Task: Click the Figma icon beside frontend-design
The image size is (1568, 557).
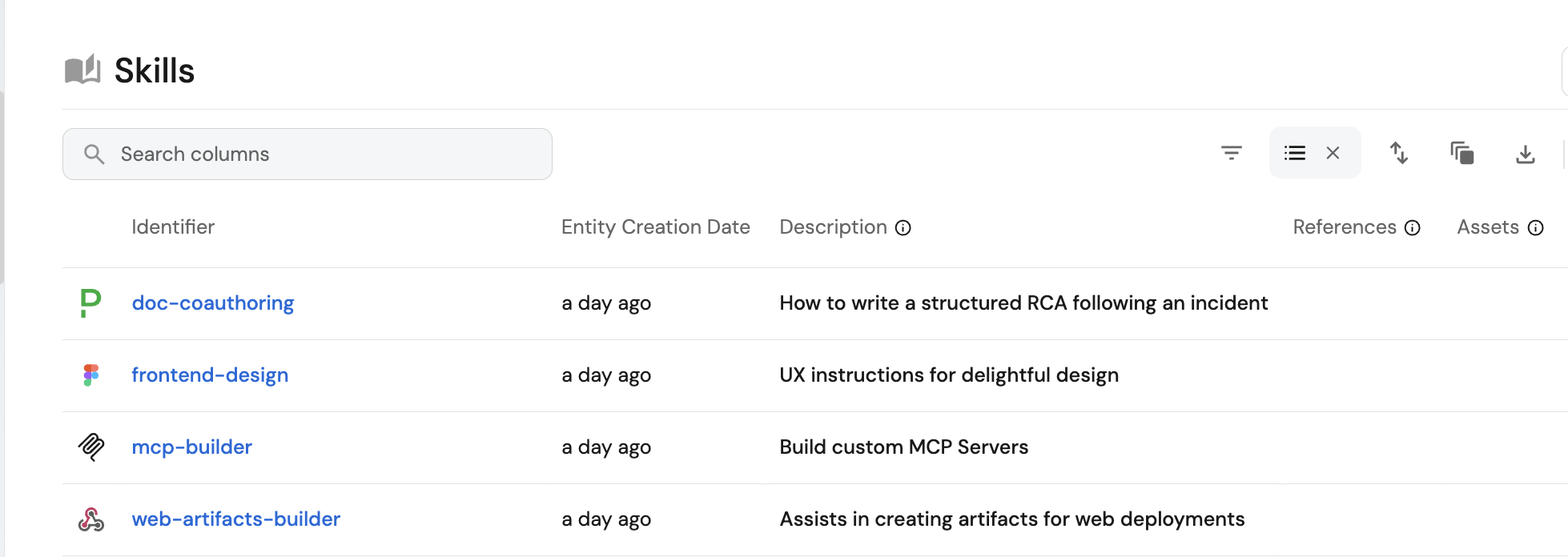Action: coord(91,375)
